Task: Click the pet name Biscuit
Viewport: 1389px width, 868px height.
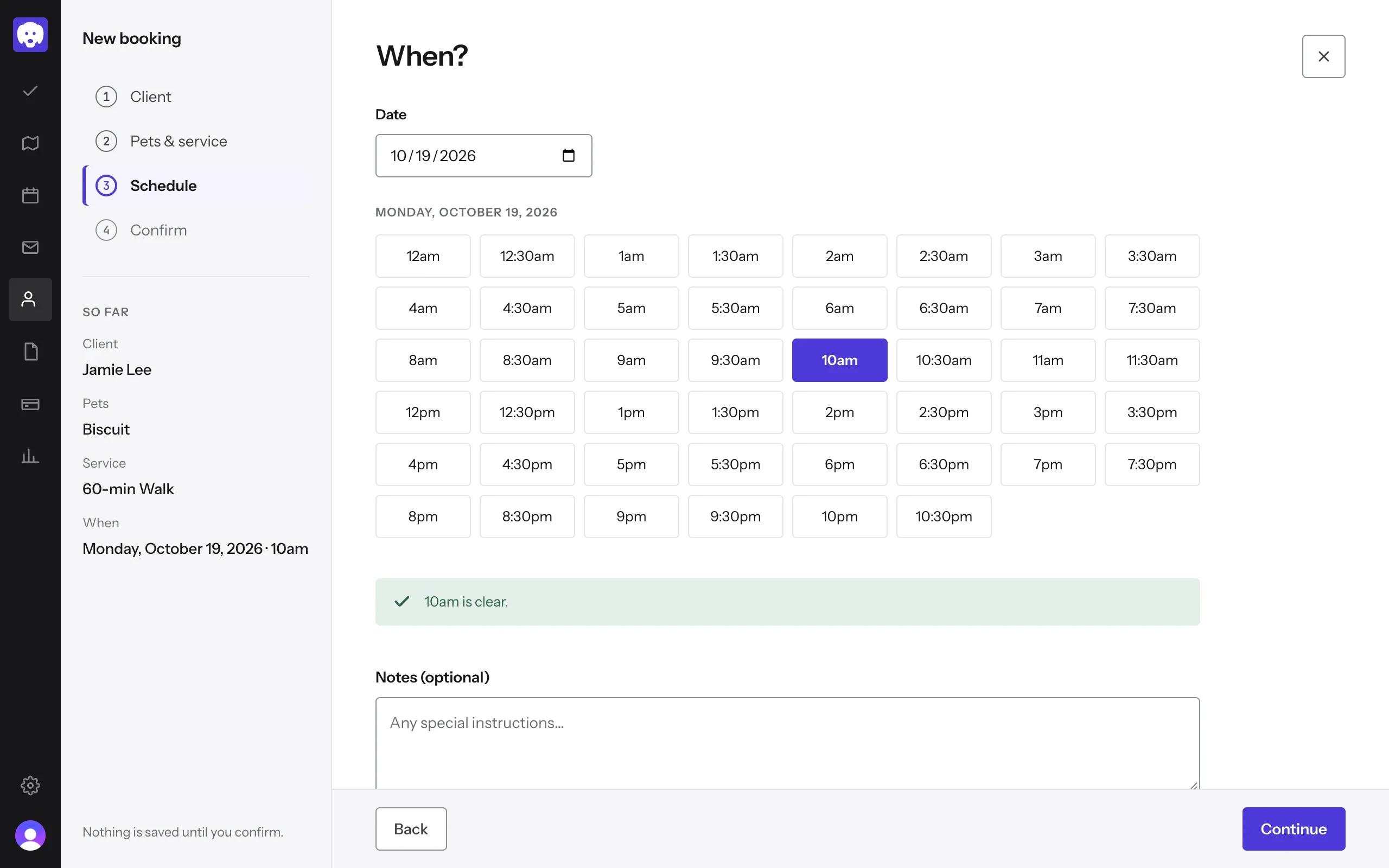Action: tap(106, 430)
